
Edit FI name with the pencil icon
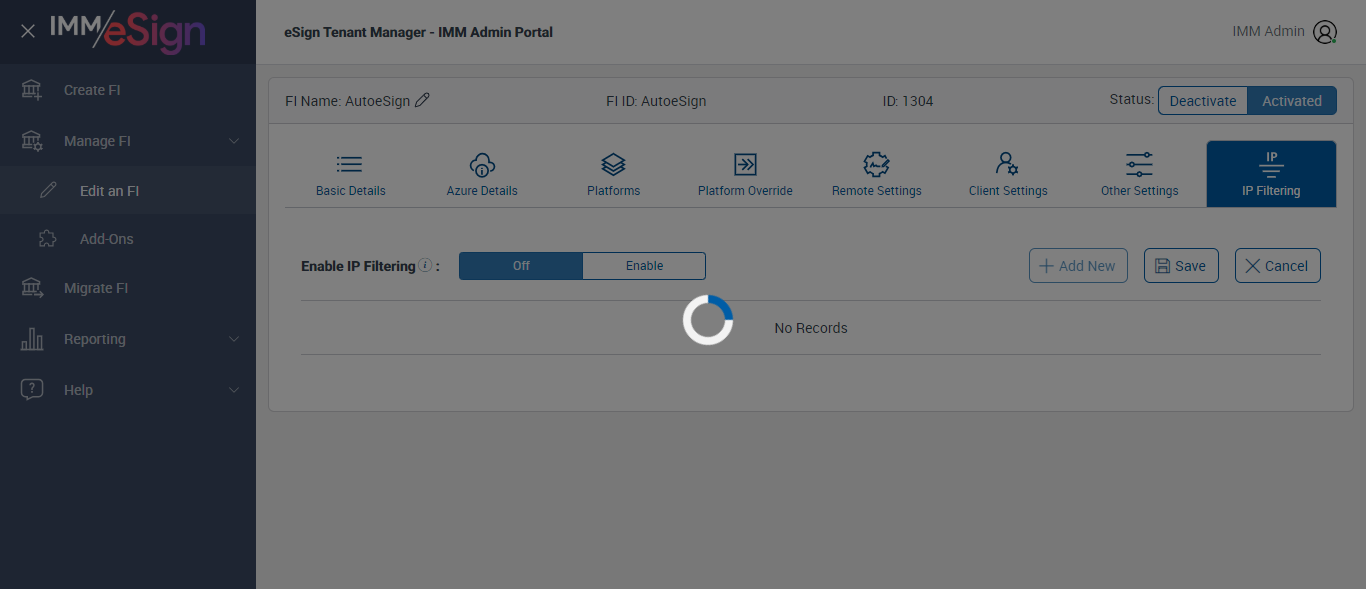(x=422, y=100)
